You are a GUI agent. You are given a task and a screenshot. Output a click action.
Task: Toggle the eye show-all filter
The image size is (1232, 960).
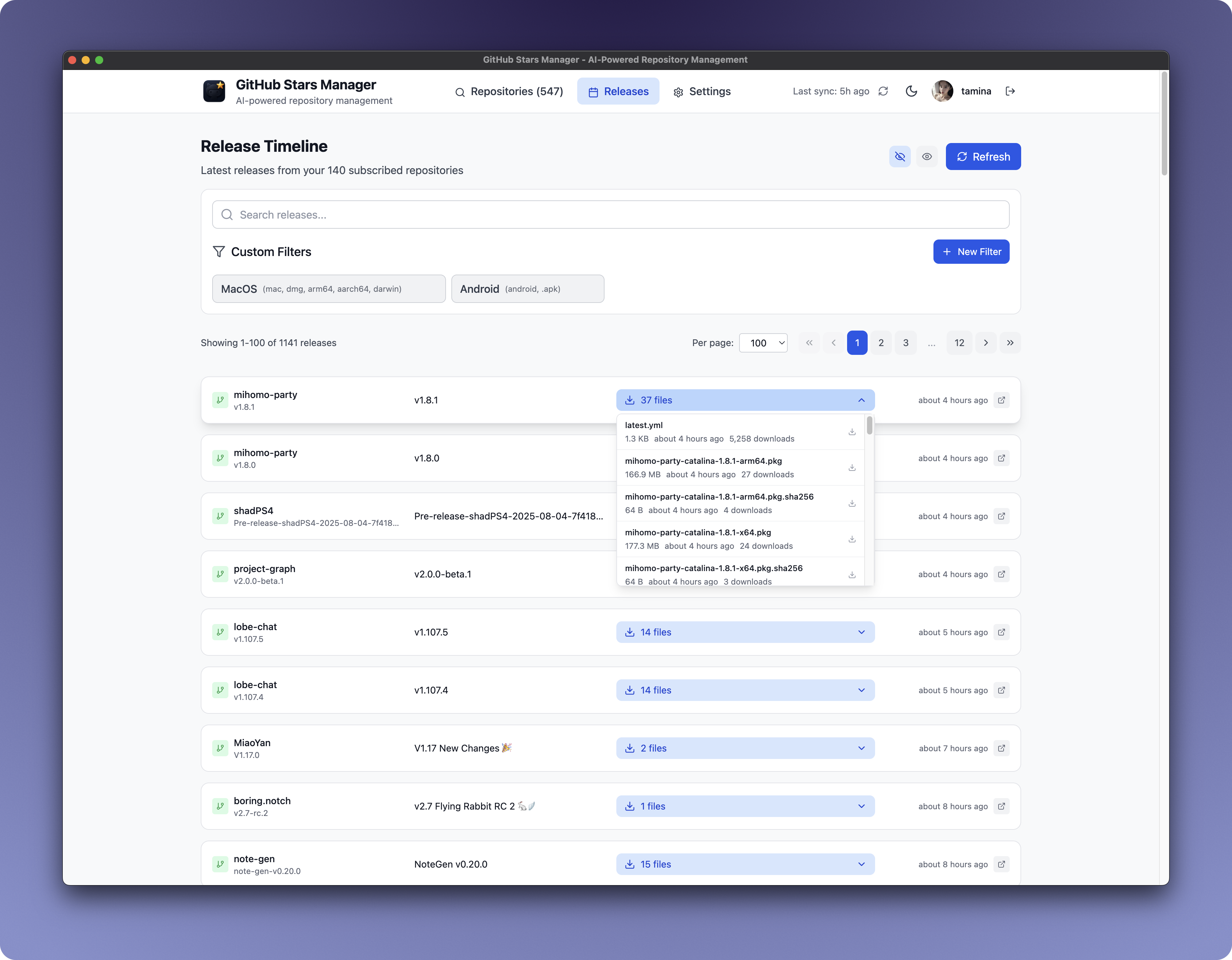[927, 157]
